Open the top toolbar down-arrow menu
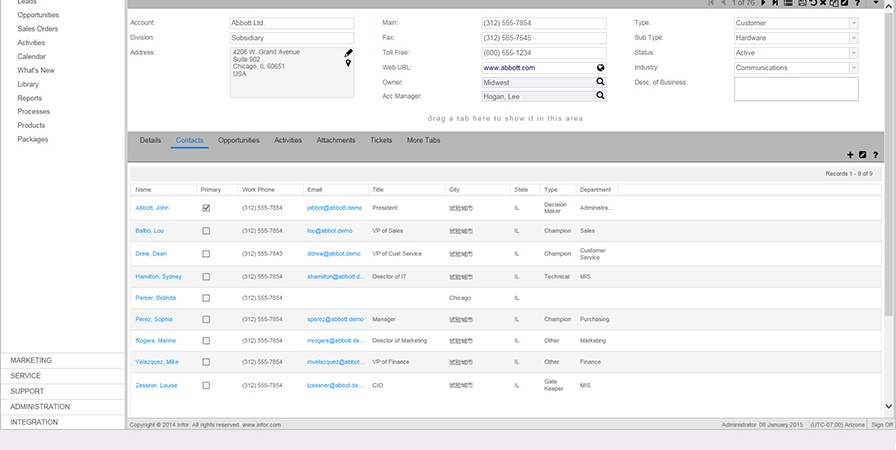896x450 pixels. coord(876,2)
